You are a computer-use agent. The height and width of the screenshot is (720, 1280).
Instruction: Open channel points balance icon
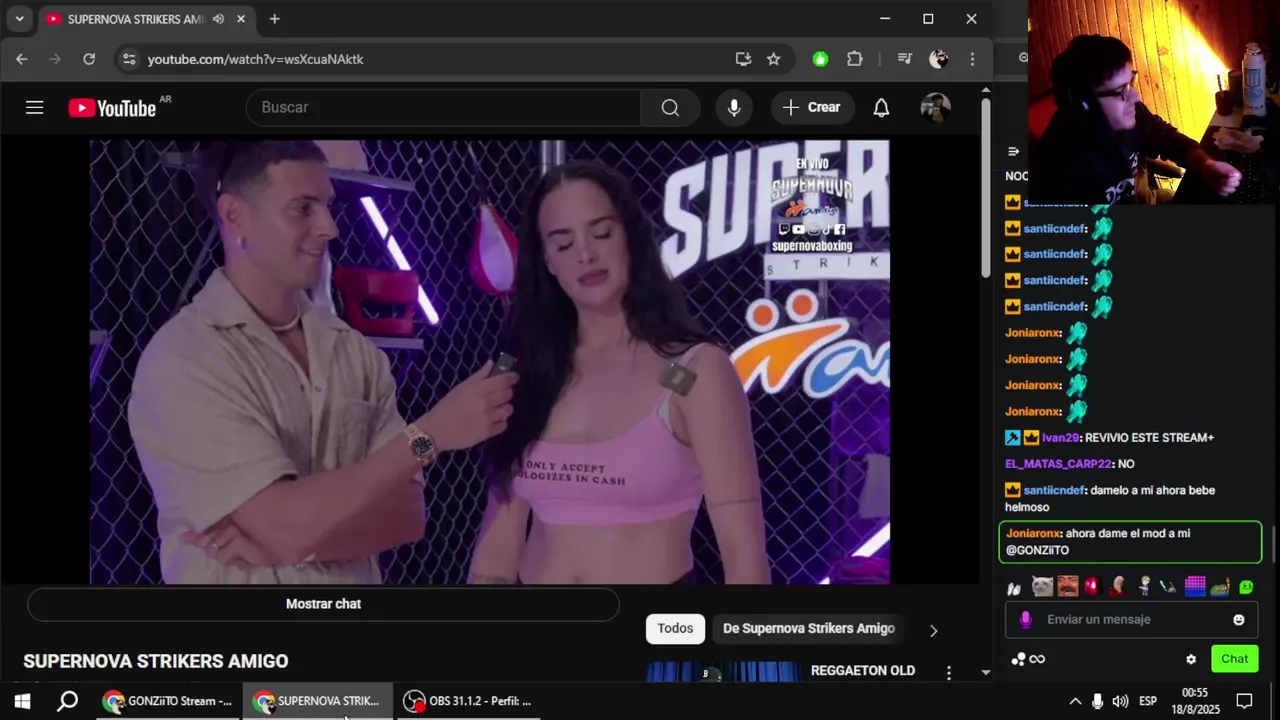pos(1028,659)
